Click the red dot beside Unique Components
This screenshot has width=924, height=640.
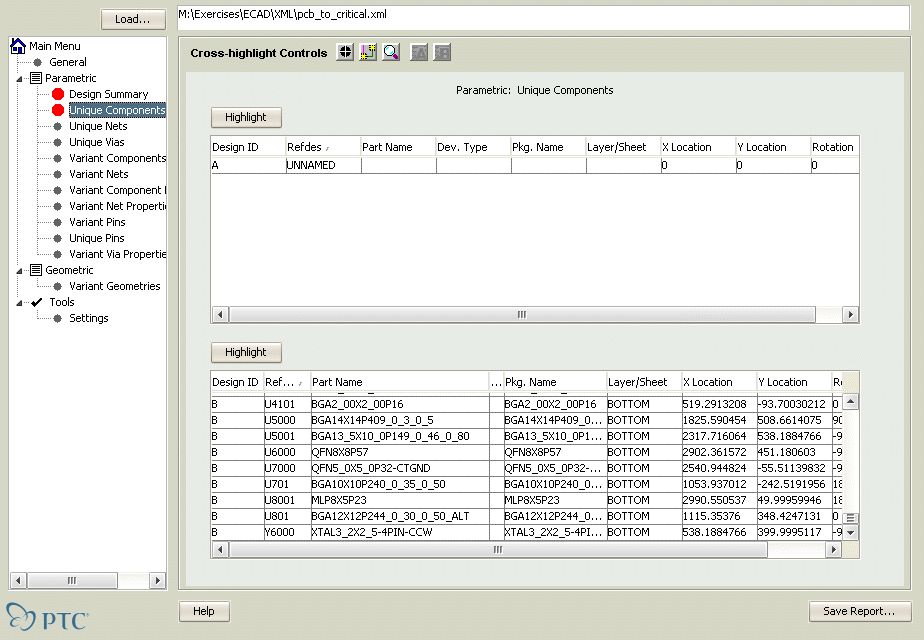58,110
